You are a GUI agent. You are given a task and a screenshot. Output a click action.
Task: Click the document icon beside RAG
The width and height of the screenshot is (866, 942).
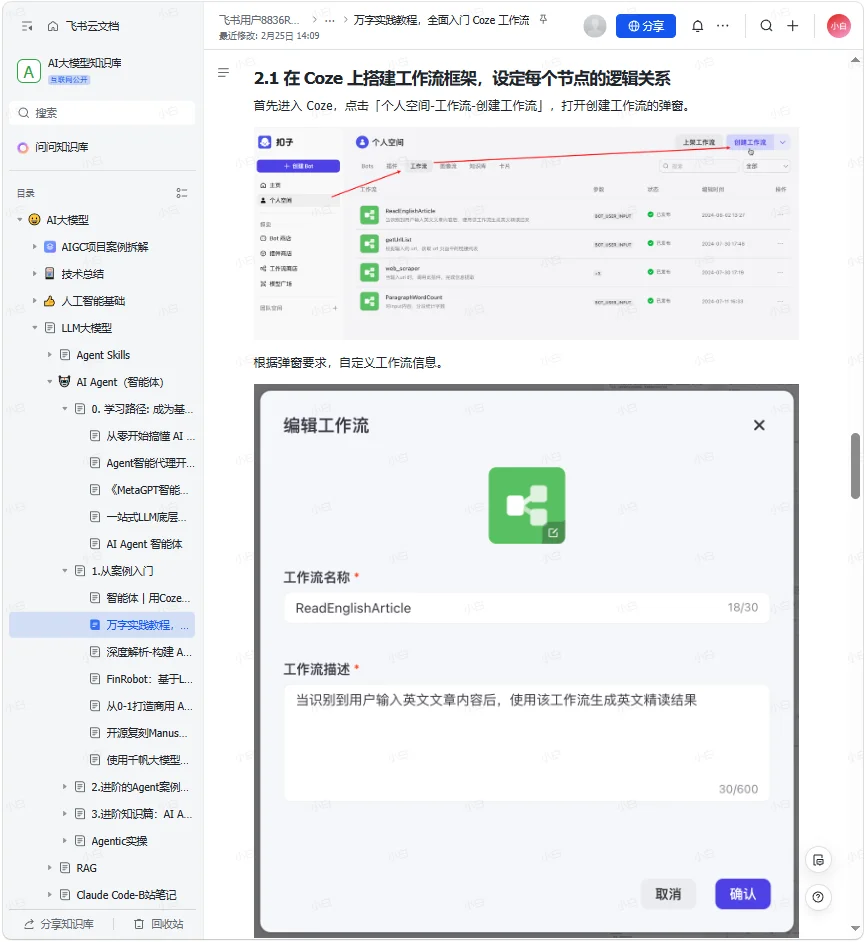(66, 868)
